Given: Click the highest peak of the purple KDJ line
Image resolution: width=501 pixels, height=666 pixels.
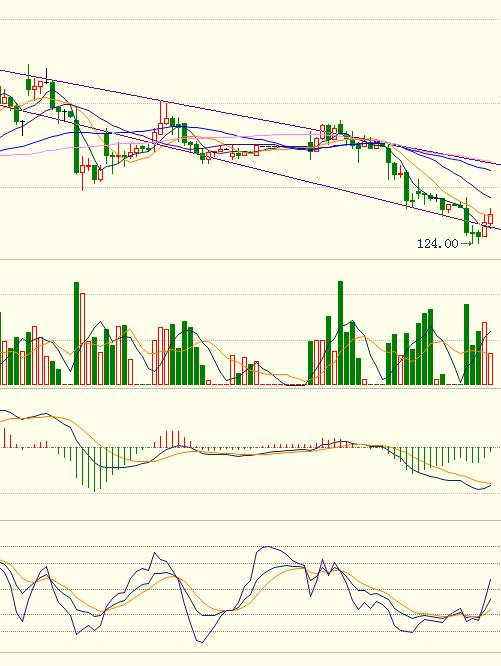Looking at the screenshot, I should point(267,547).
